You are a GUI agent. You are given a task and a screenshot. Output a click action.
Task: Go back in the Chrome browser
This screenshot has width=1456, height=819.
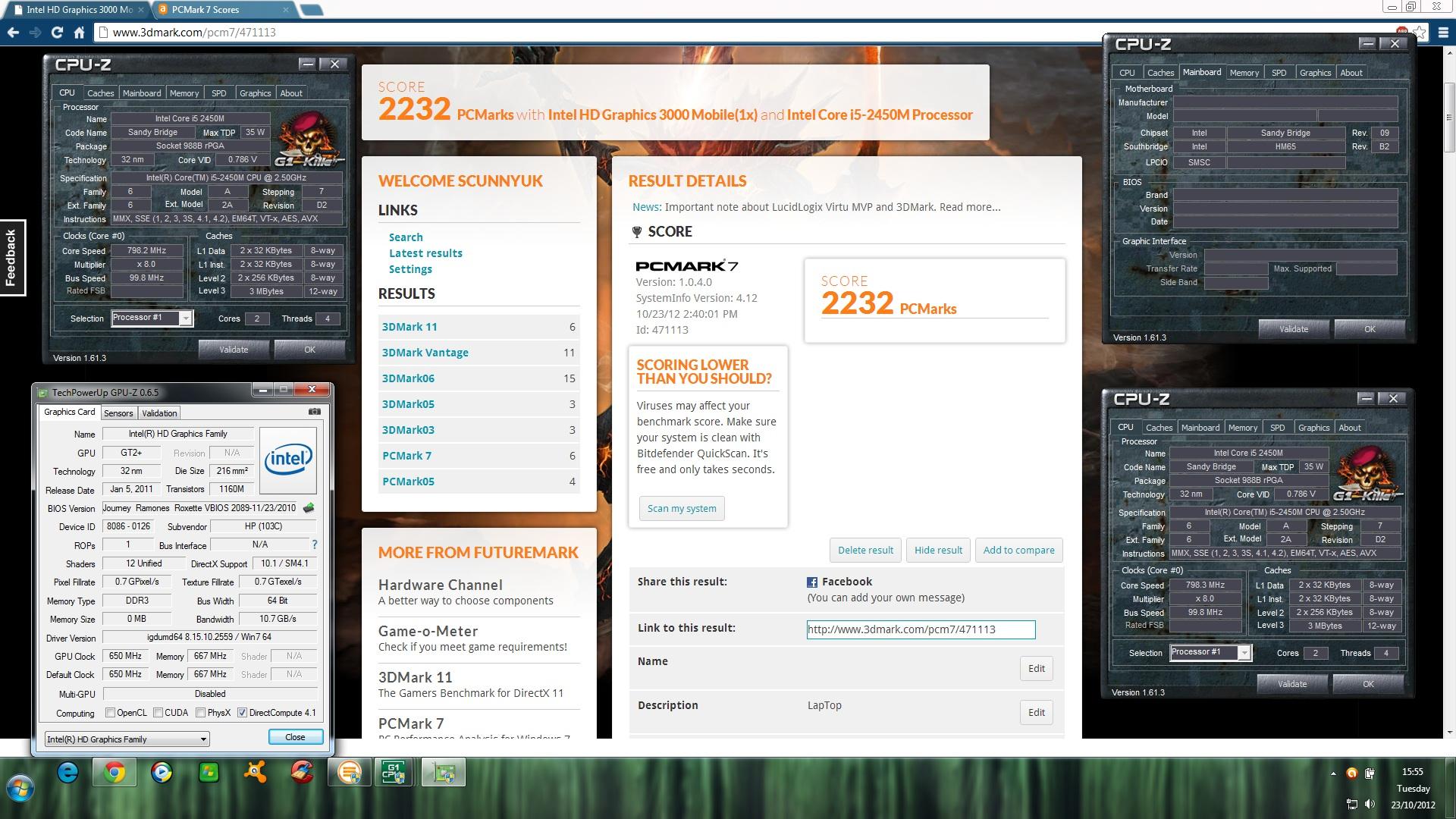[13, 33]
